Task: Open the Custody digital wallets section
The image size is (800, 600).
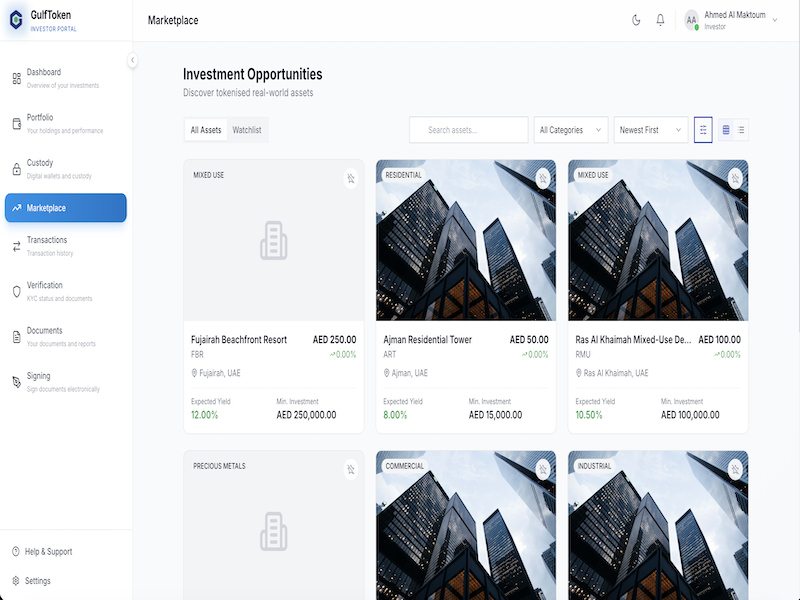Action: point(62,168)
